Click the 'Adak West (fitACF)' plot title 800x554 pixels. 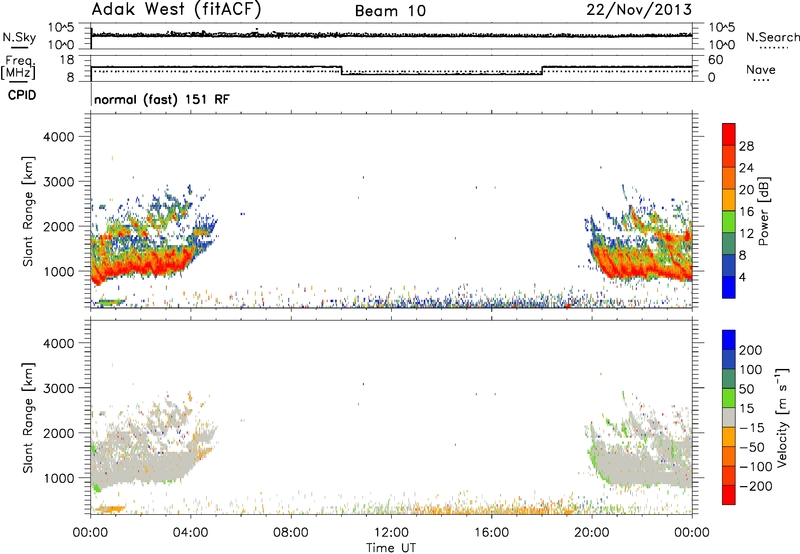(176, 10)
